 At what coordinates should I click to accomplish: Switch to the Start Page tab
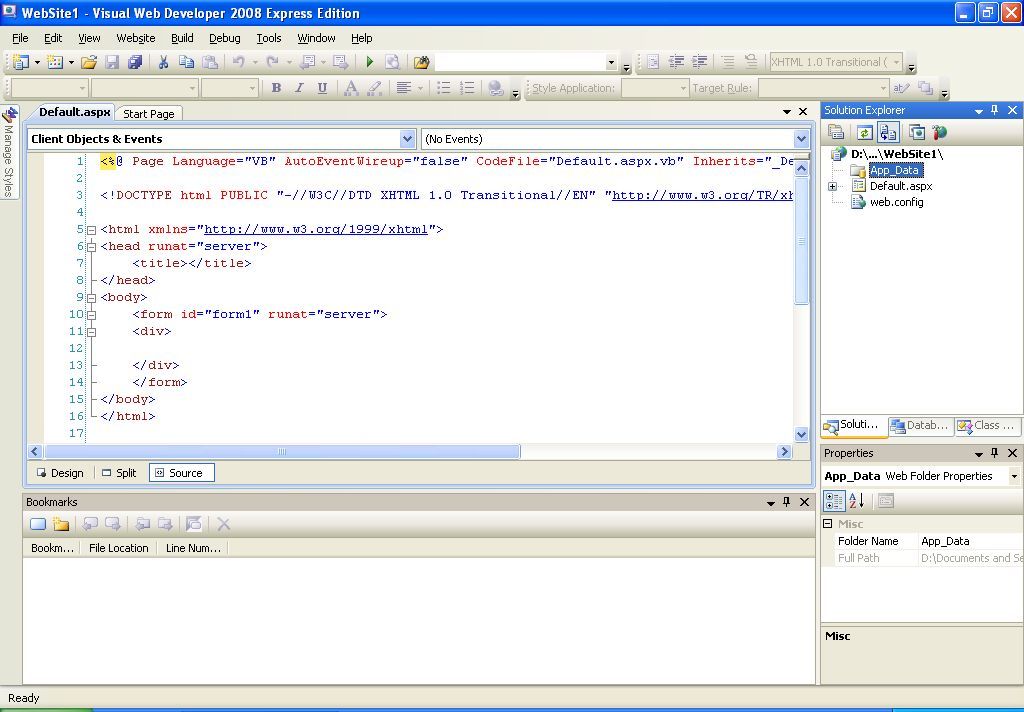point(149,114)
